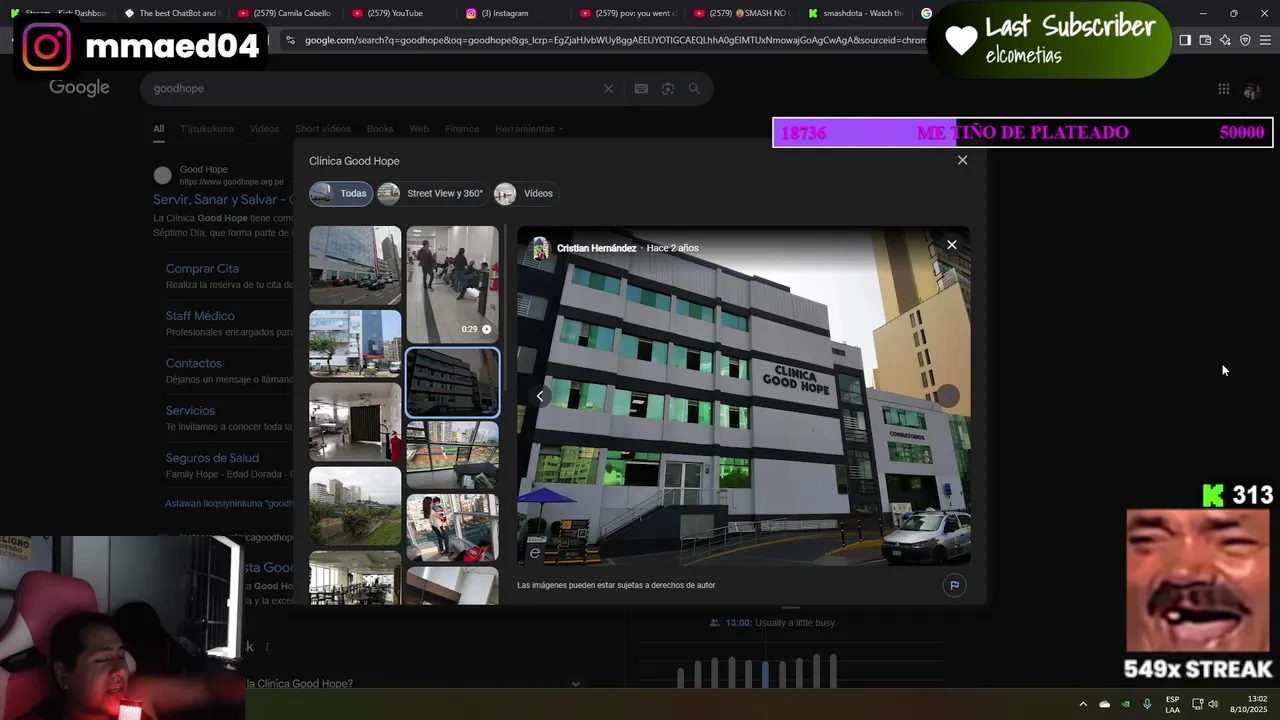Switch to the Web results tab
The height and width of the screenshot is (720, 1280).
point(419,129)
